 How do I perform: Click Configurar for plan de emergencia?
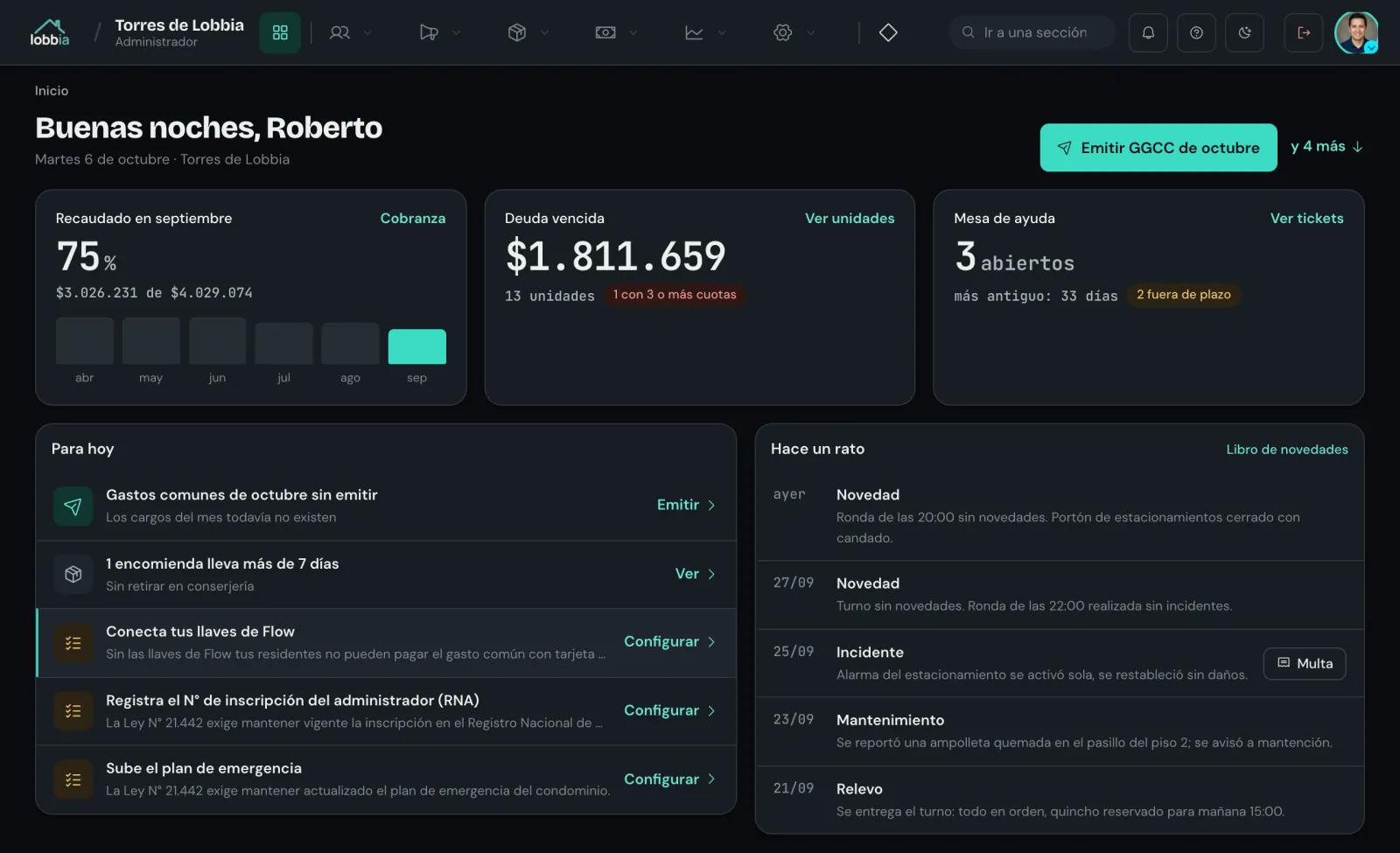[669, 779]
